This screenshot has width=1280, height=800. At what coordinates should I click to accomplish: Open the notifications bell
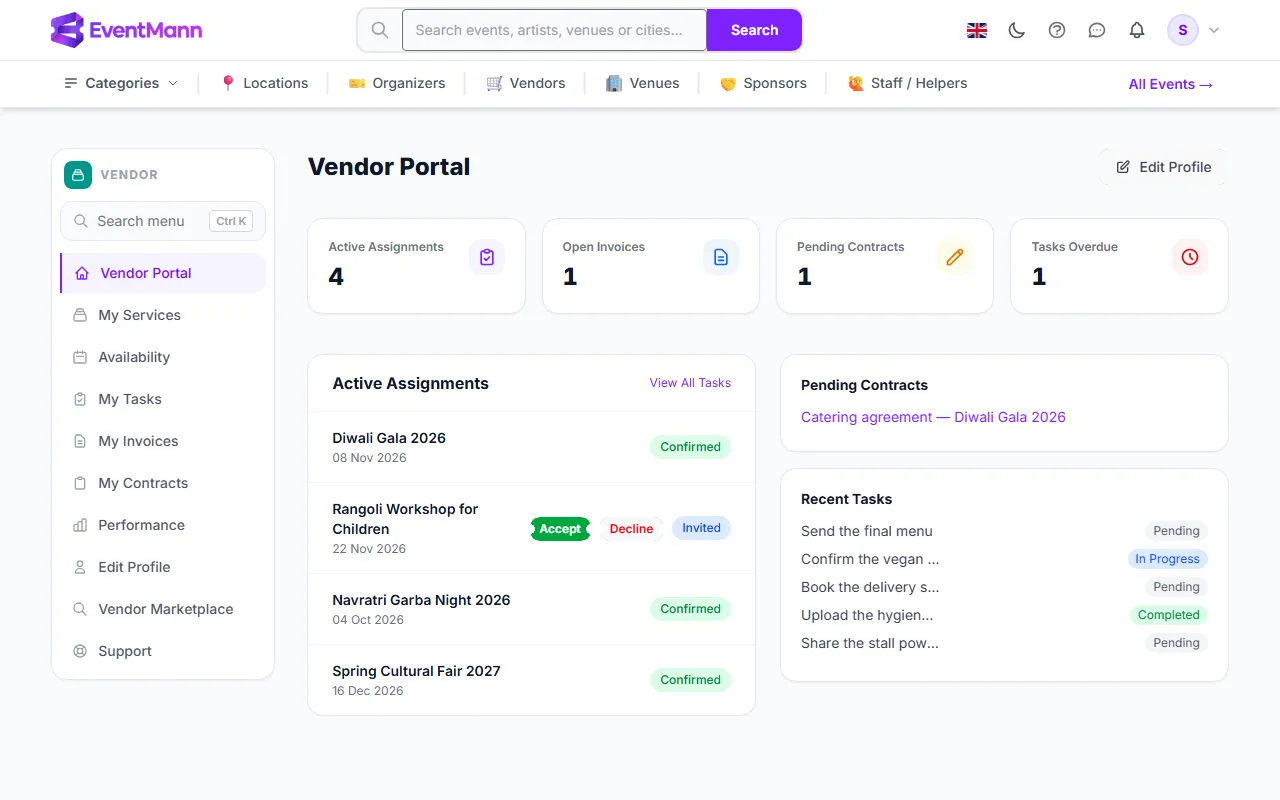point(1137,30)
